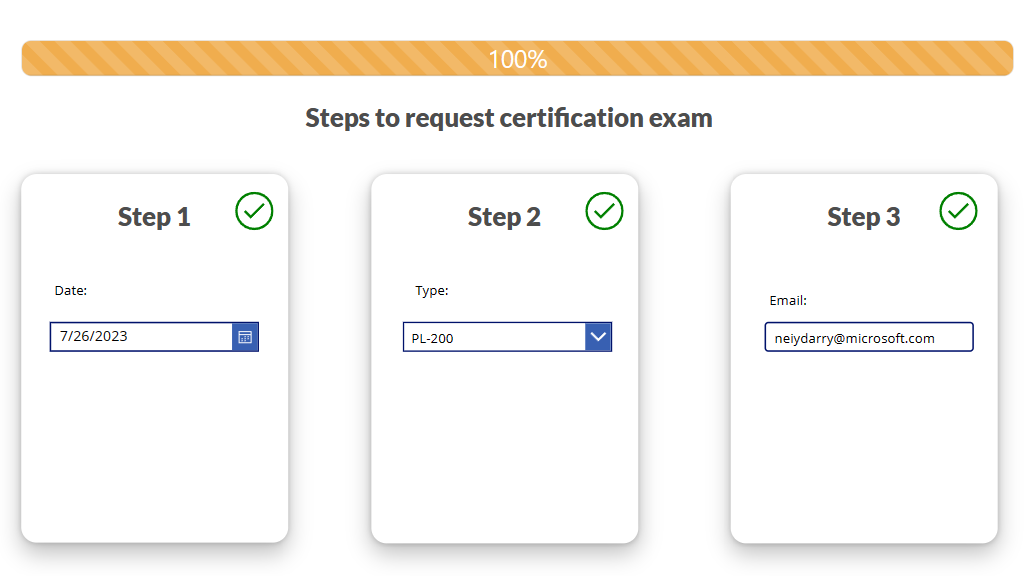Viewport: 1033px width, 576px height.
Task: Click the date field showing 7/26/2023
Action: (154, 337)
